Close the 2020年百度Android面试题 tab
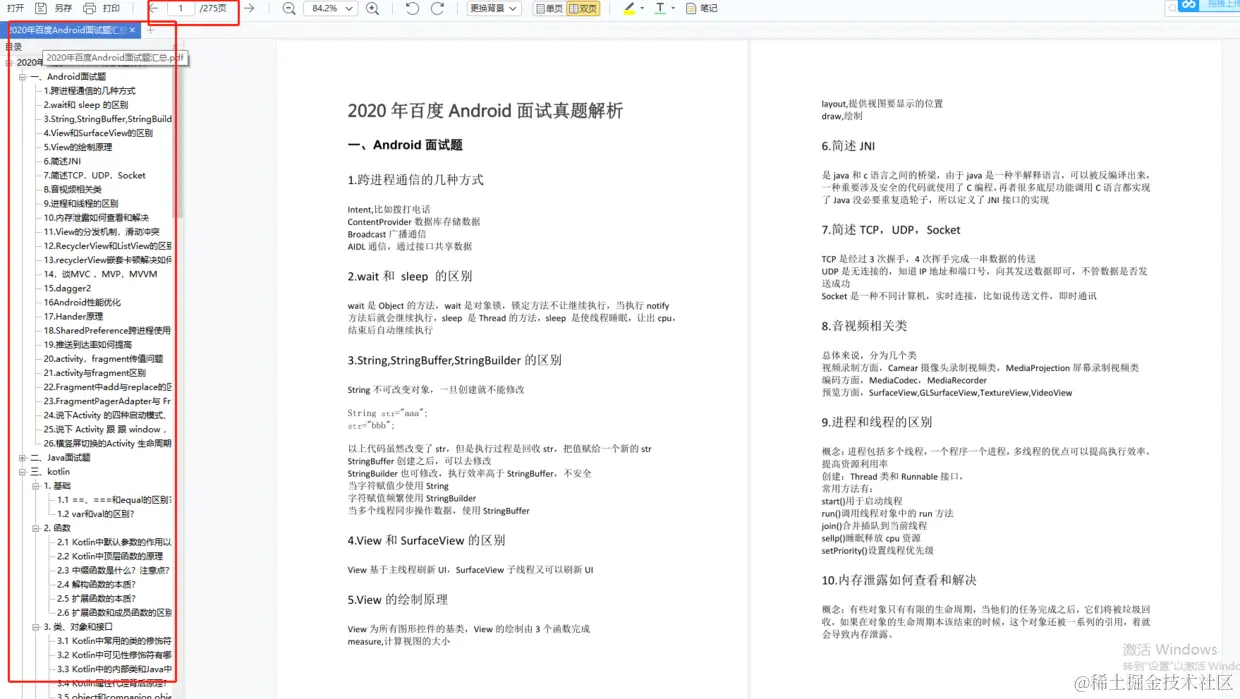1240x699 pixels. tap(132, 30)
